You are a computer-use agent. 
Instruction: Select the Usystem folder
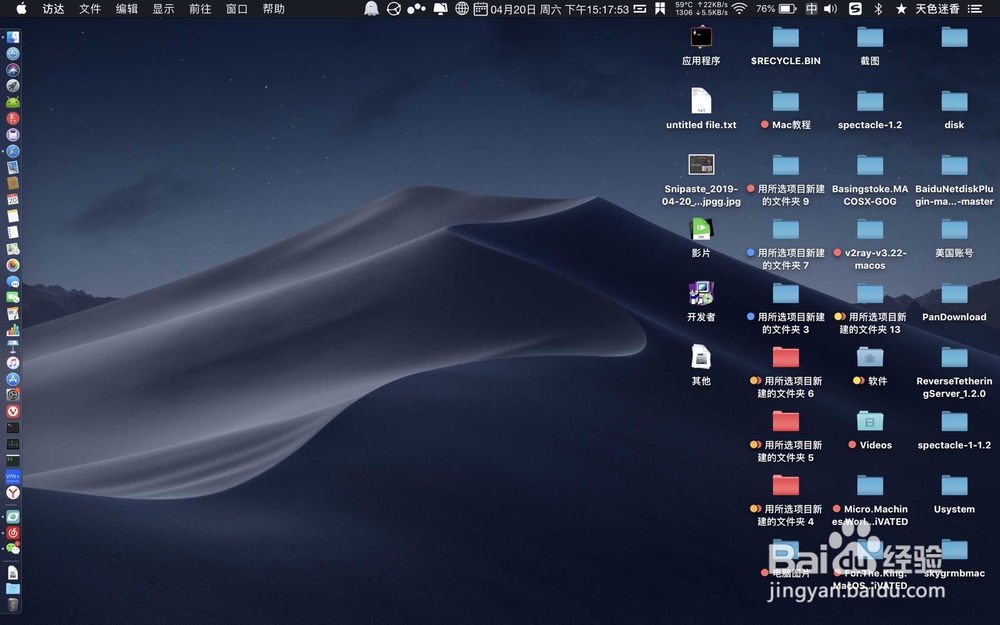954,494
